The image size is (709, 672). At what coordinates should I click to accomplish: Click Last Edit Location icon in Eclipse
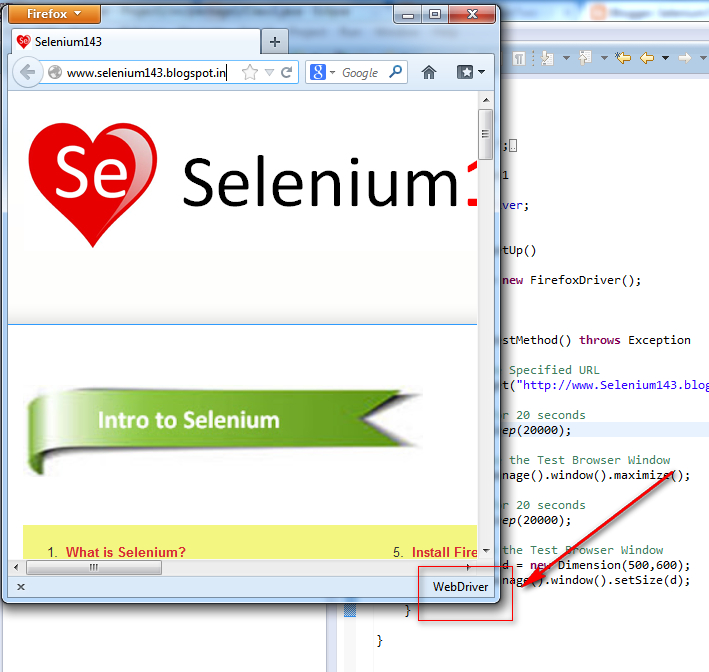(x=623, y=58)
